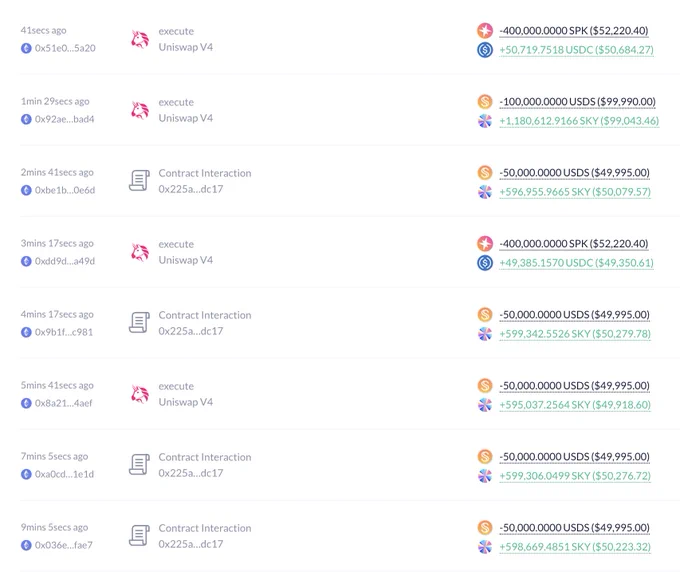Click +50,719.7518 USDC ($50,684.27) amount
Viewport: 680px width, 572px height.
576,50
